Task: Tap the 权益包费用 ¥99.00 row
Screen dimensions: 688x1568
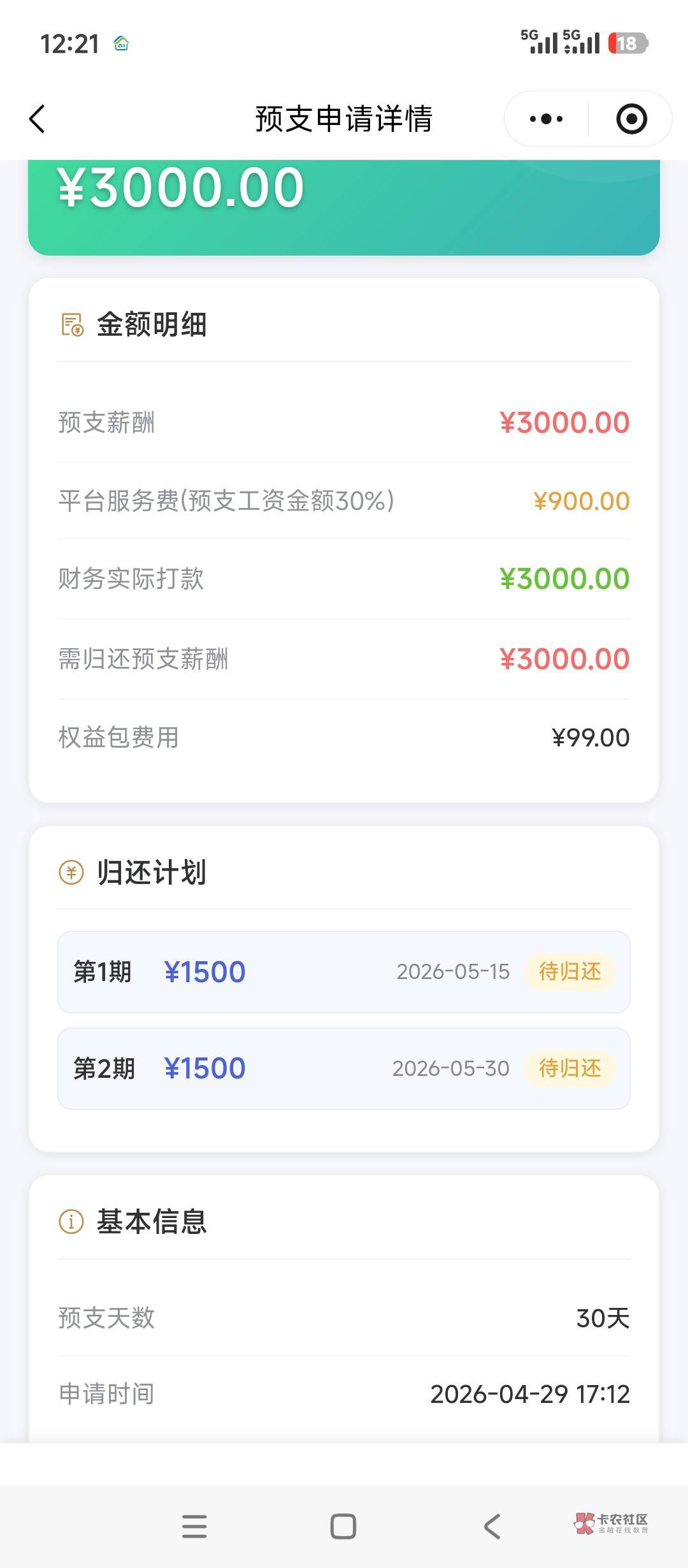Action: tap(344, 737)
